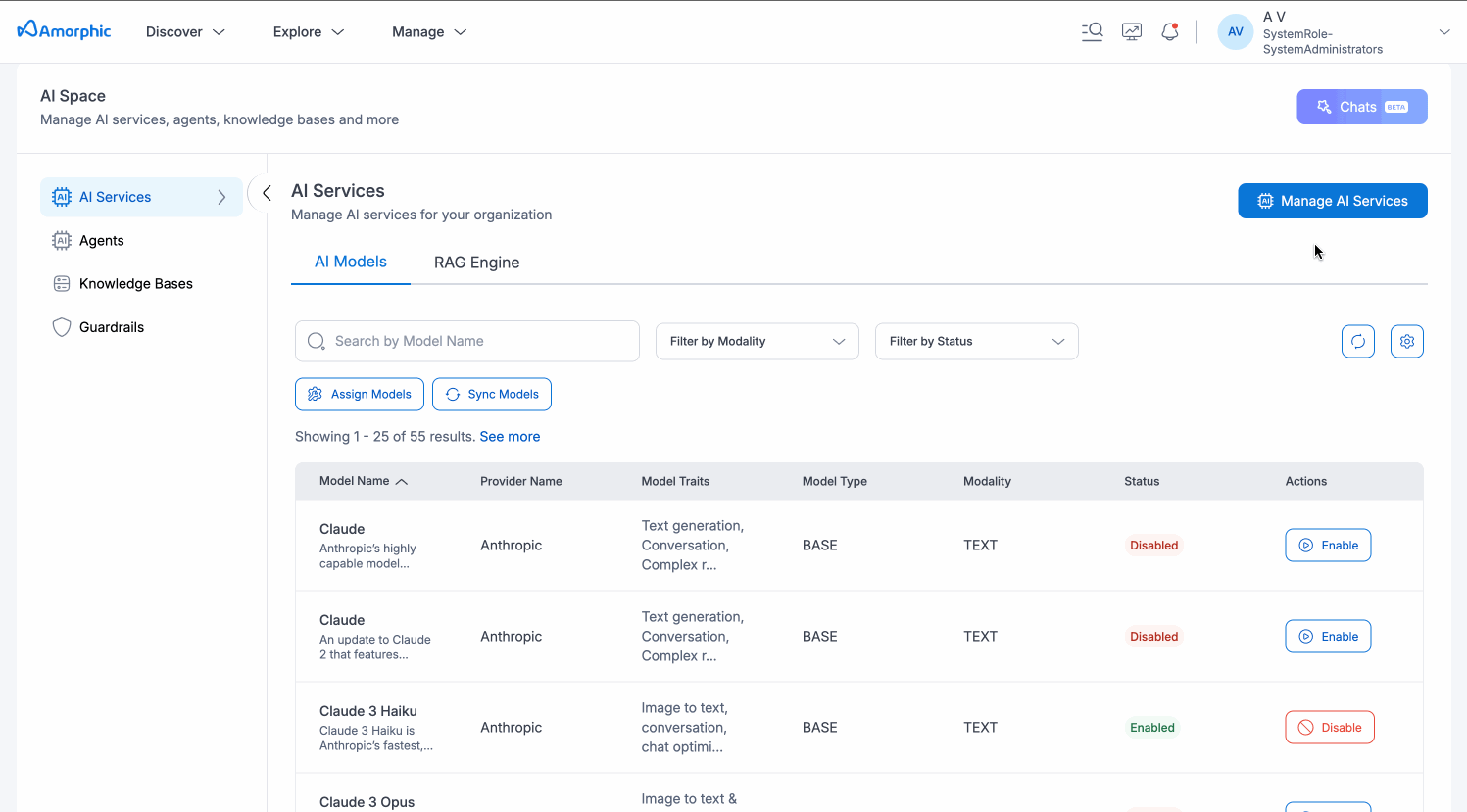Open the search list icon in the header
This screenshot has height=812, width=1467.
point(1092,32)
